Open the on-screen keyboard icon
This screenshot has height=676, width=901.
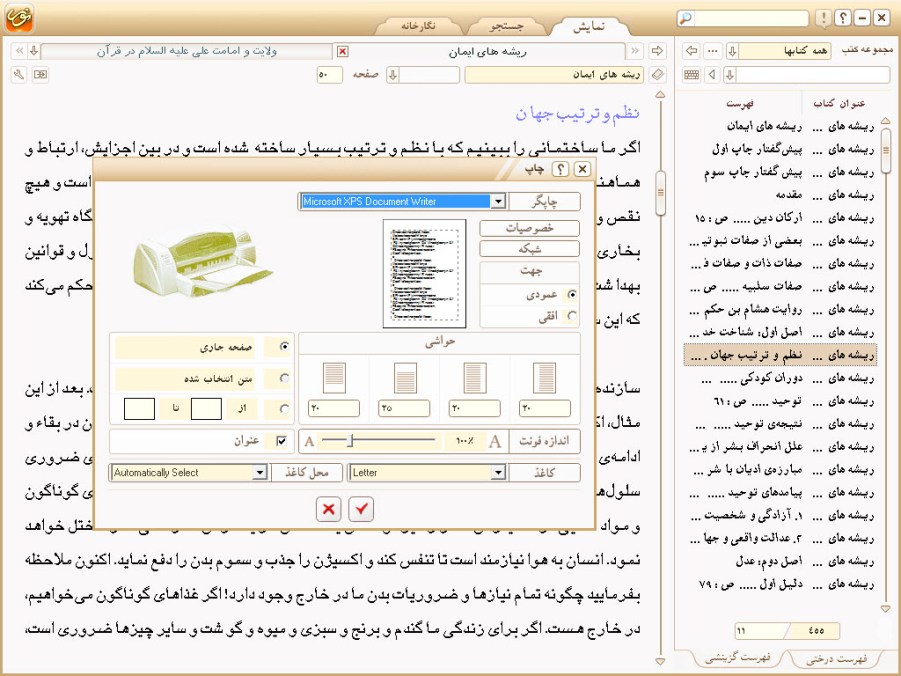[692, 75]
